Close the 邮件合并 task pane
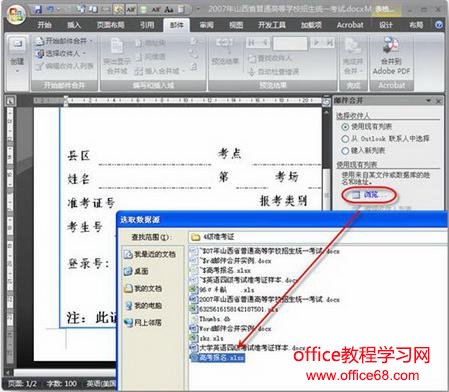This screenshot has width=449, height=392. click(x=439, y=100)
